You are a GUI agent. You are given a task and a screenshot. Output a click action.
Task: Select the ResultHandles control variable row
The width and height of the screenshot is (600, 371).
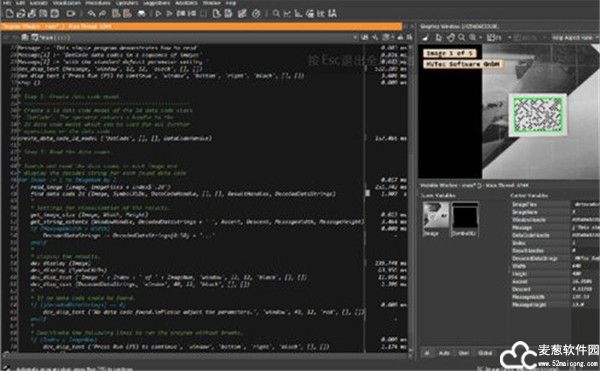point(555,251)
